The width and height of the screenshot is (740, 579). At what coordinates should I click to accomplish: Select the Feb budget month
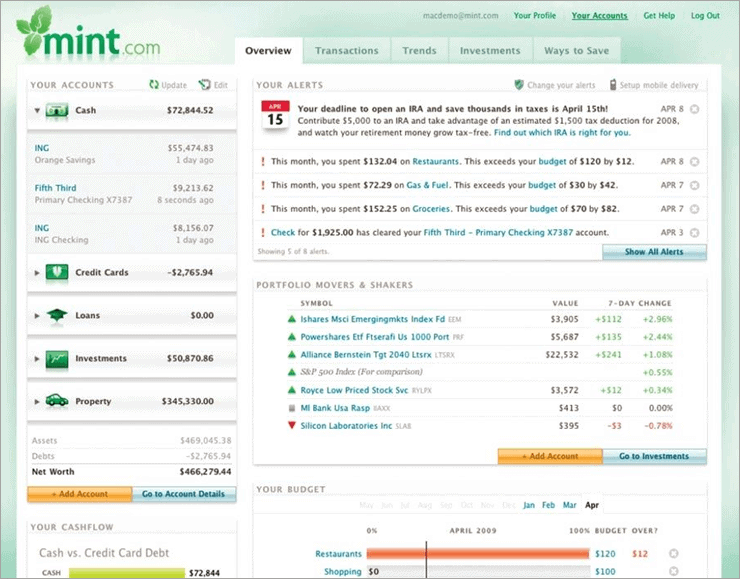click(548, 505)
